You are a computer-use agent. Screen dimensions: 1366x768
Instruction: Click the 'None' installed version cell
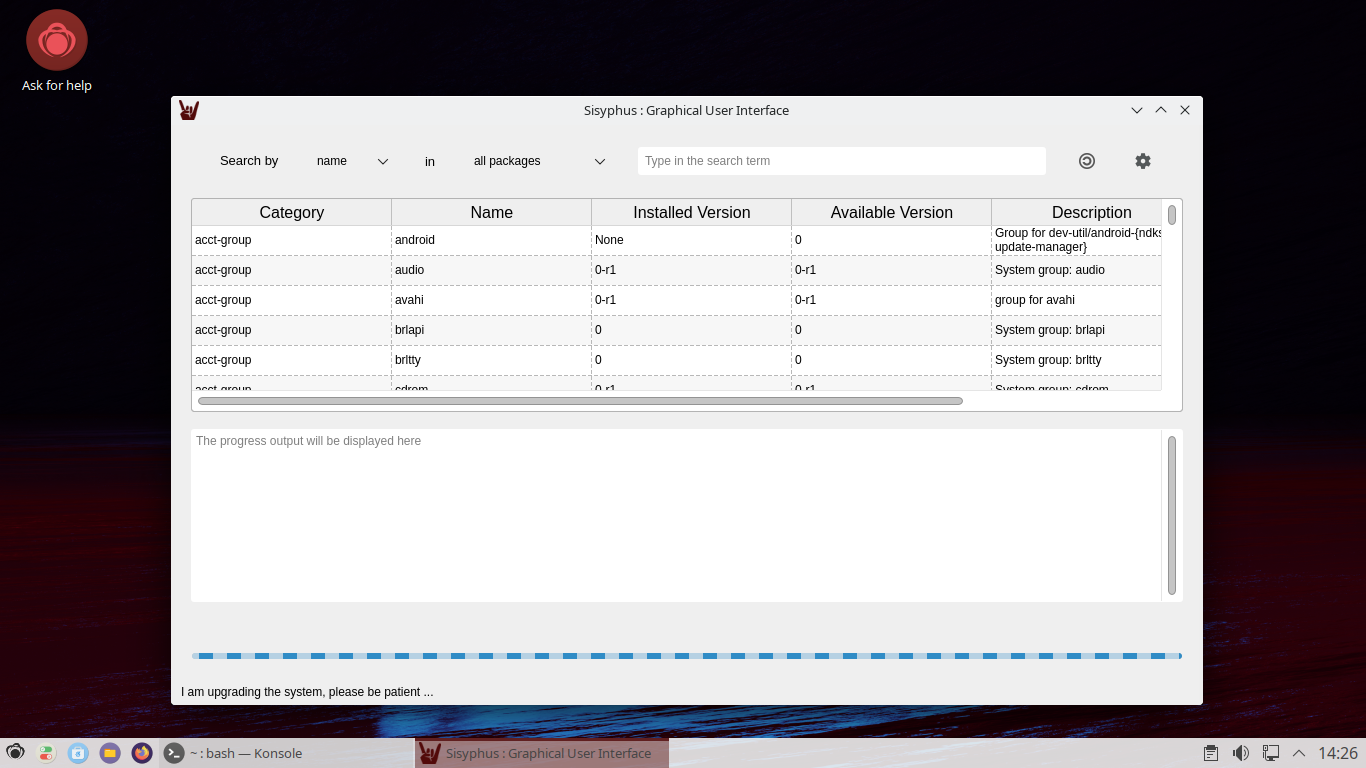pyautogui.click(x=692, y=240)
